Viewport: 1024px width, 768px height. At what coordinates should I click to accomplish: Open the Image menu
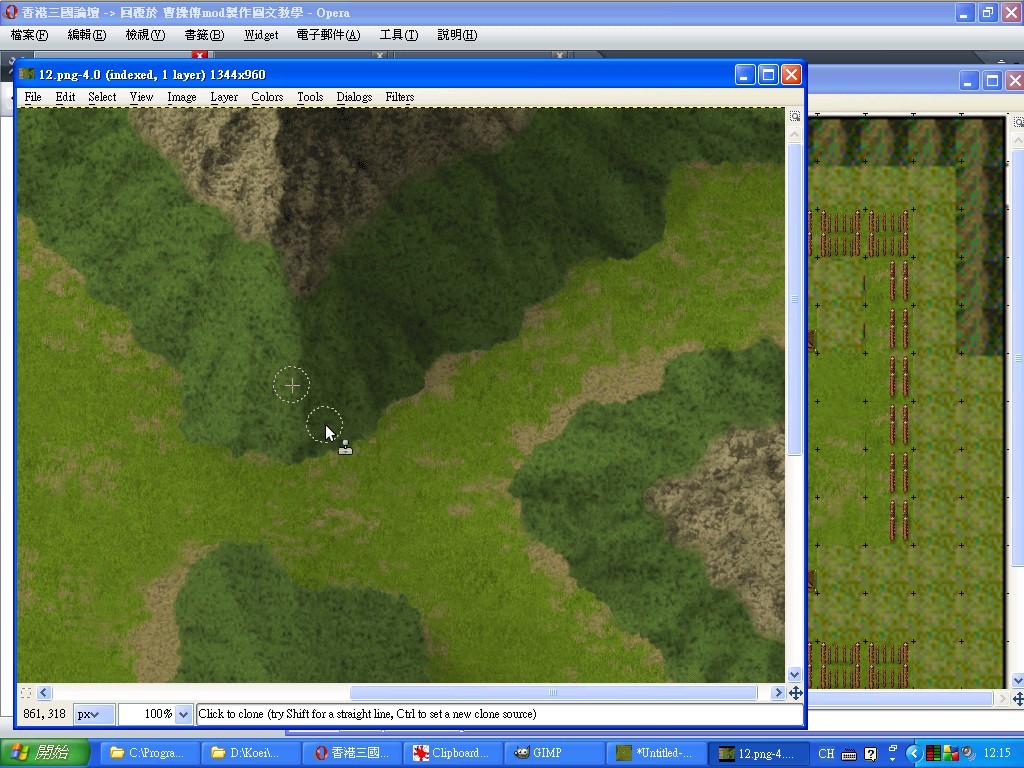182,97
